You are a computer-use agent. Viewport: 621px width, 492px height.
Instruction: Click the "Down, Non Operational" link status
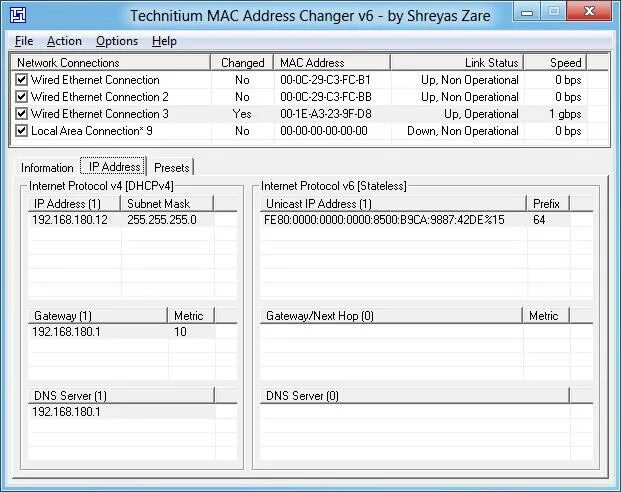pos(463,131)
